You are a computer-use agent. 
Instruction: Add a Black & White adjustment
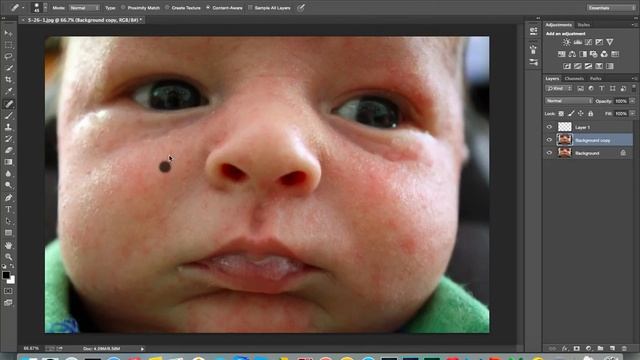click(x=583, y=54)
